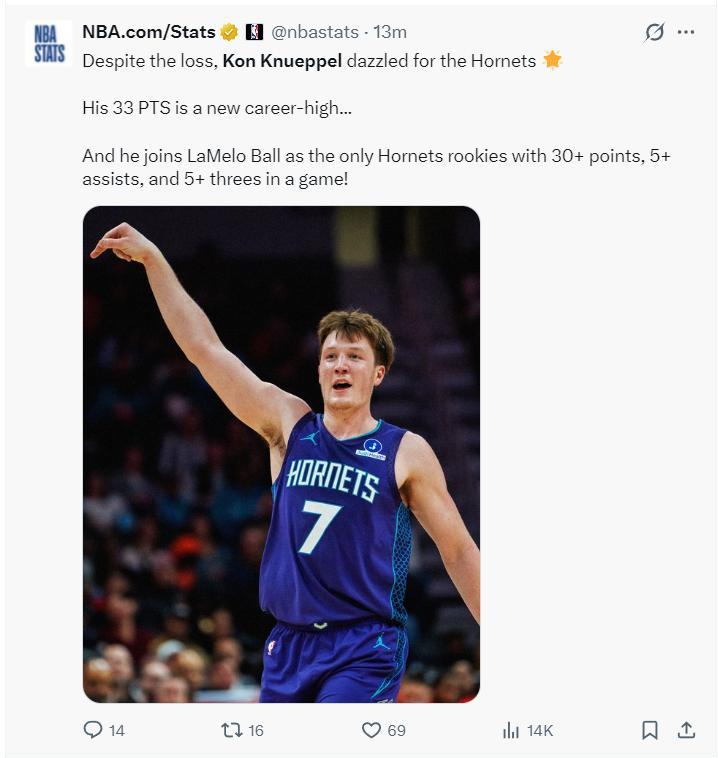Click the star emoji in the post
This screenshot has height=758, width=718.
[x=552, y=61]
